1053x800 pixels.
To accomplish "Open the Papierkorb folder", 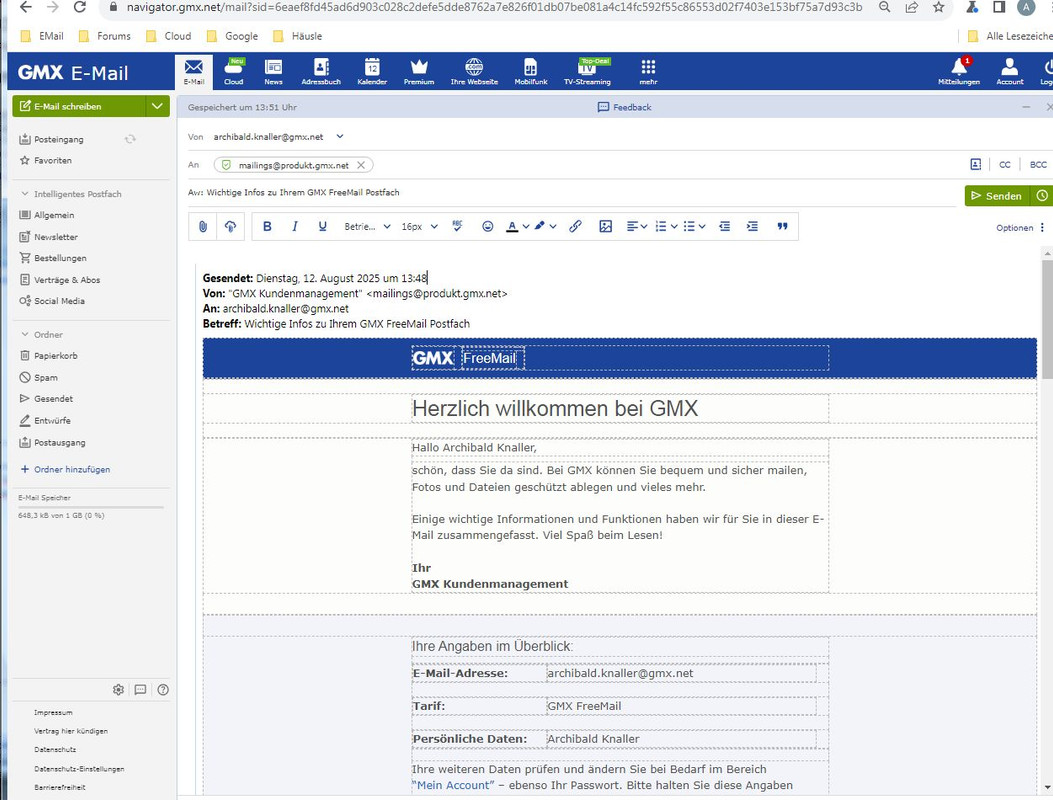I will (55, 356).
